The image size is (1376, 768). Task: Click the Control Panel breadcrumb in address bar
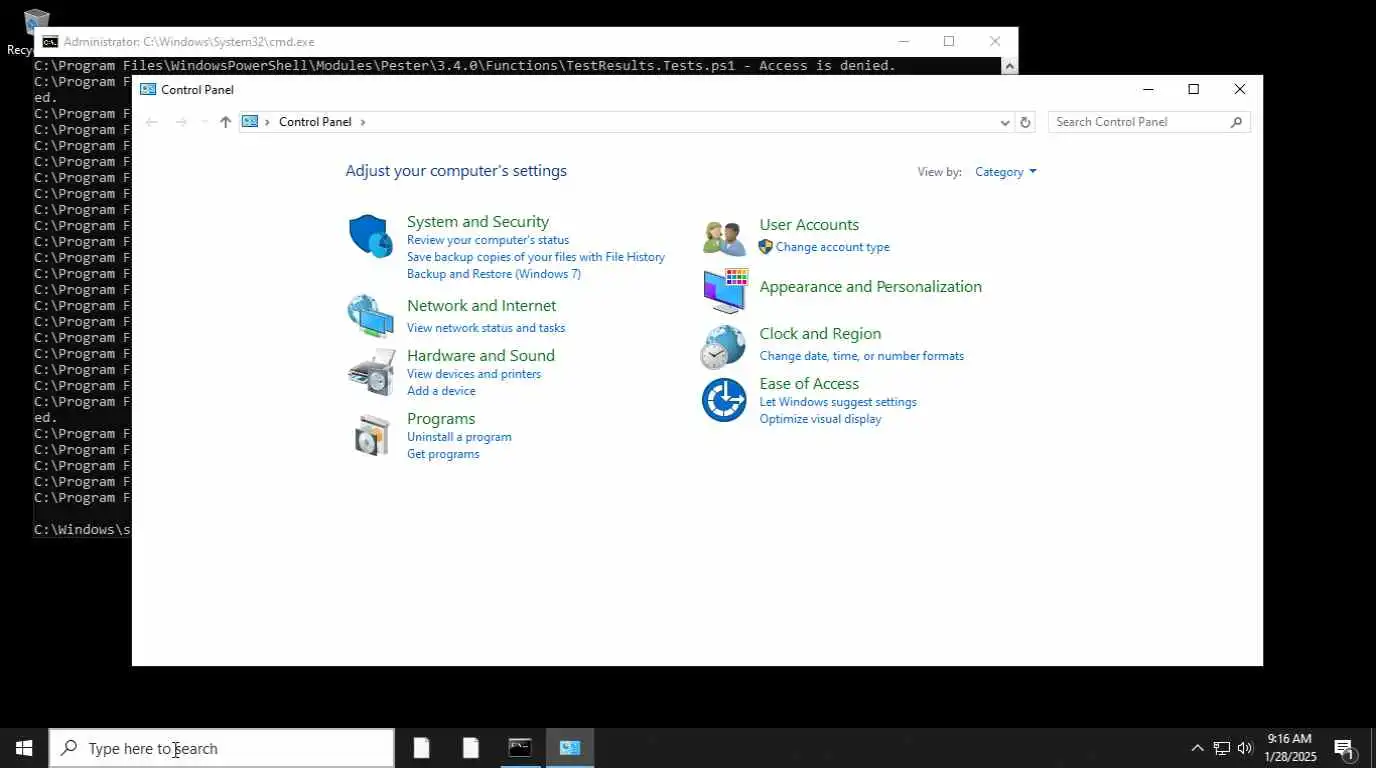315,122
